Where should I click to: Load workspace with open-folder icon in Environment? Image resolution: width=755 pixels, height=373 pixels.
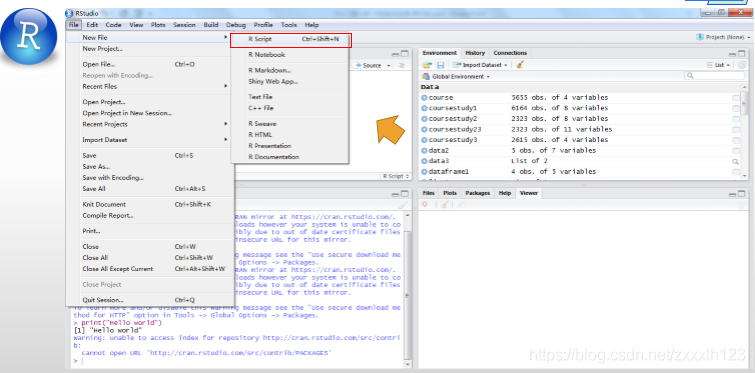pyautogui.click(x=427, y=65)
